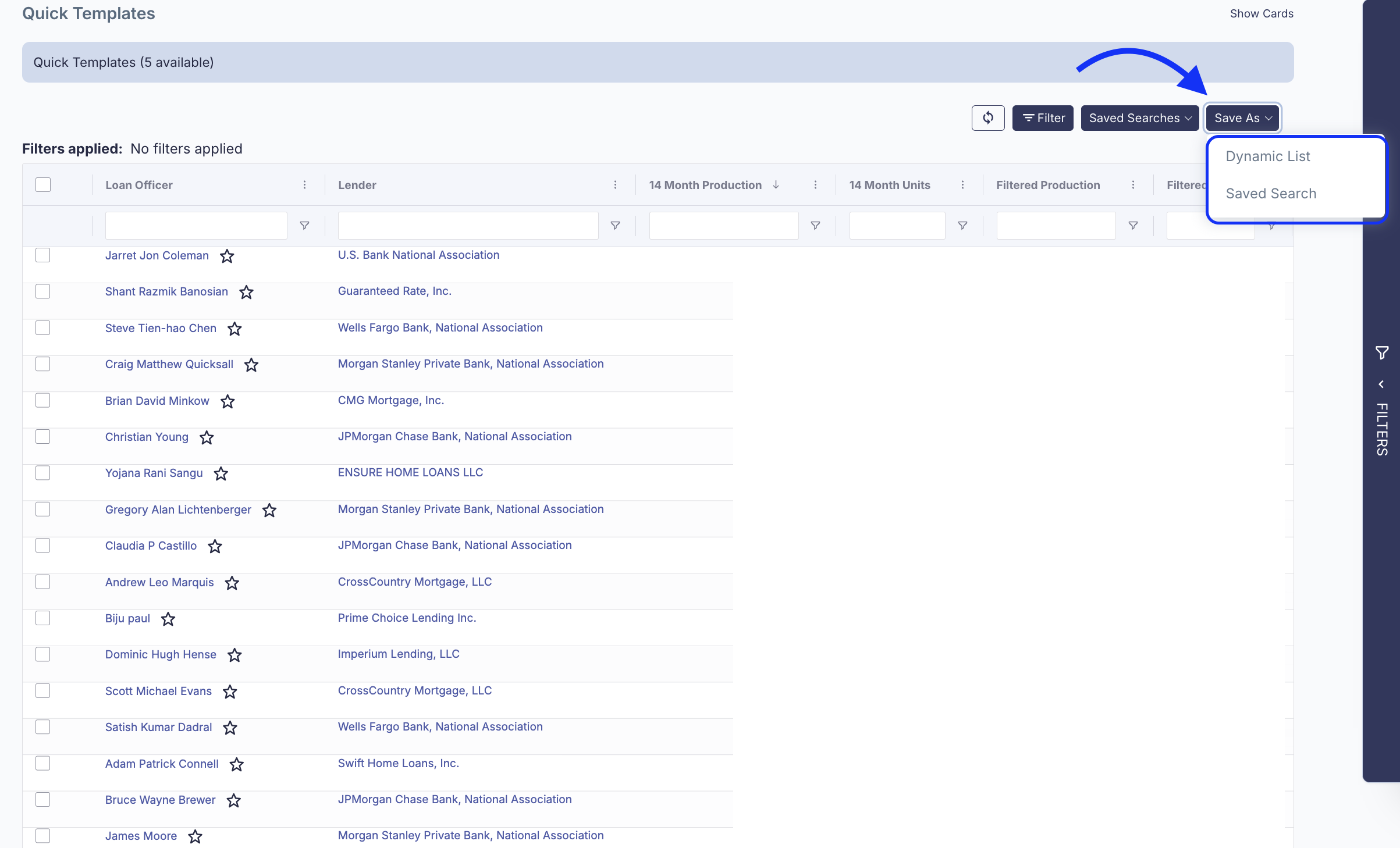Star Scott Michael Evans as favorite

(230, 692)
